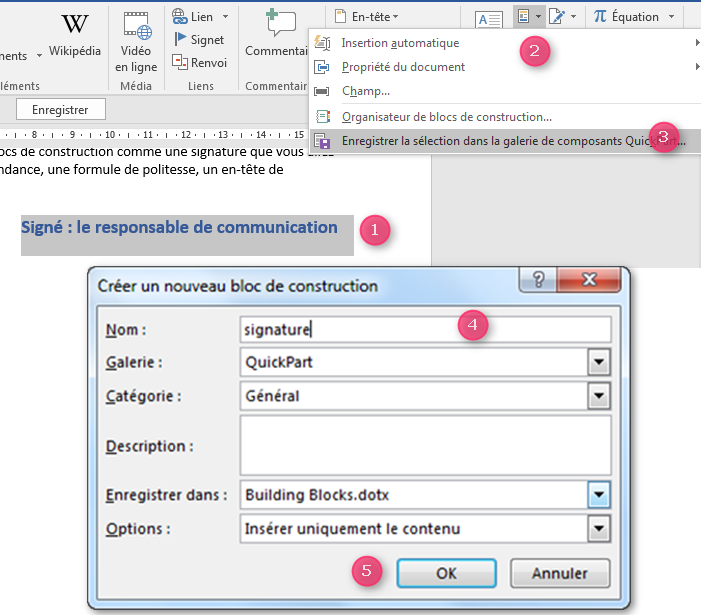701x615 pixels.
Task: Click the selected text 'Signé : le responsable de communication'
Action: click(179, 227)
